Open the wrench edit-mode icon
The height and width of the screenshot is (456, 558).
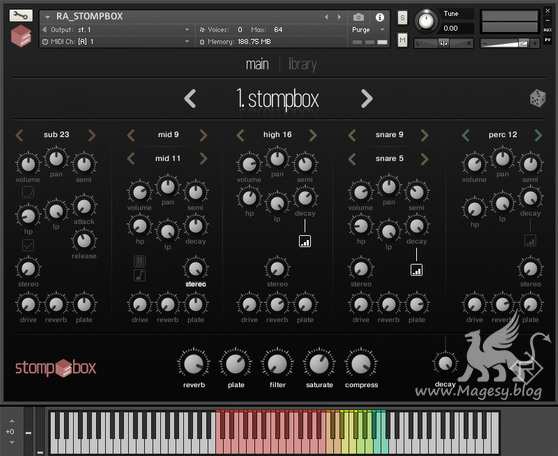pyautogui.click(x=21, y=15)
